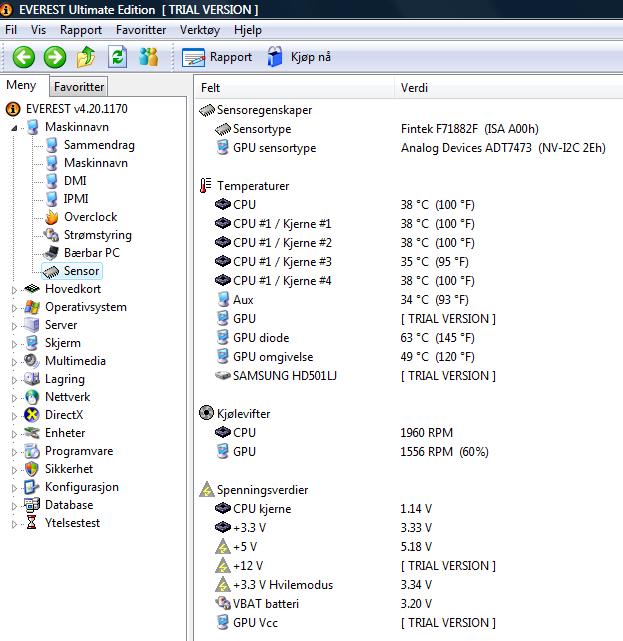The height and width of the screenshot is (641, 623).
Task: Click the Bærbar PC laptop icon
Action: point(52,253)
